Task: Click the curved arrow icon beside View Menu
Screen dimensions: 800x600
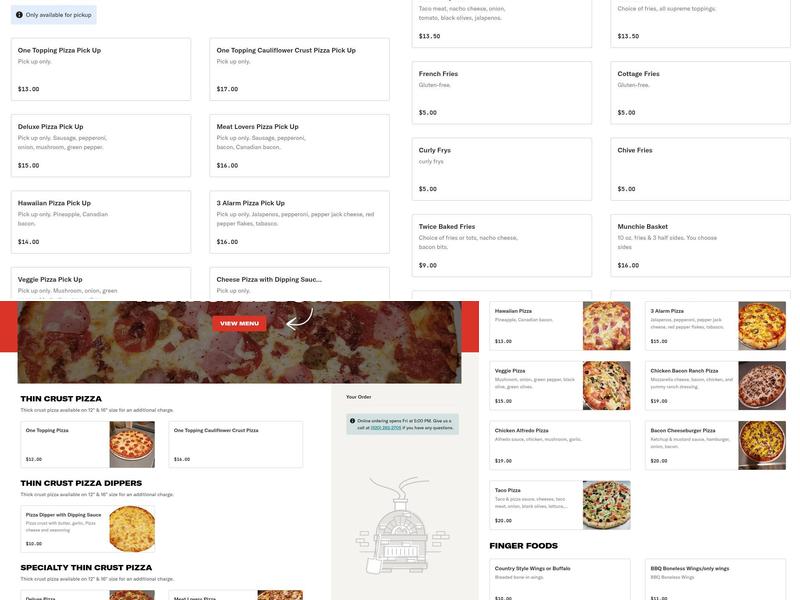Action: pos(299,318)
